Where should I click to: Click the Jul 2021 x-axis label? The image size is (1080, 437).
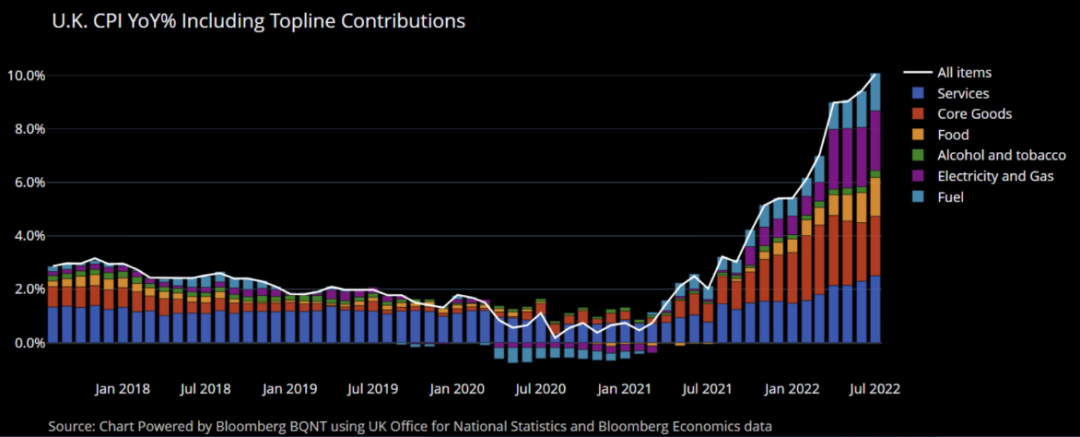[x=707, y=389]
